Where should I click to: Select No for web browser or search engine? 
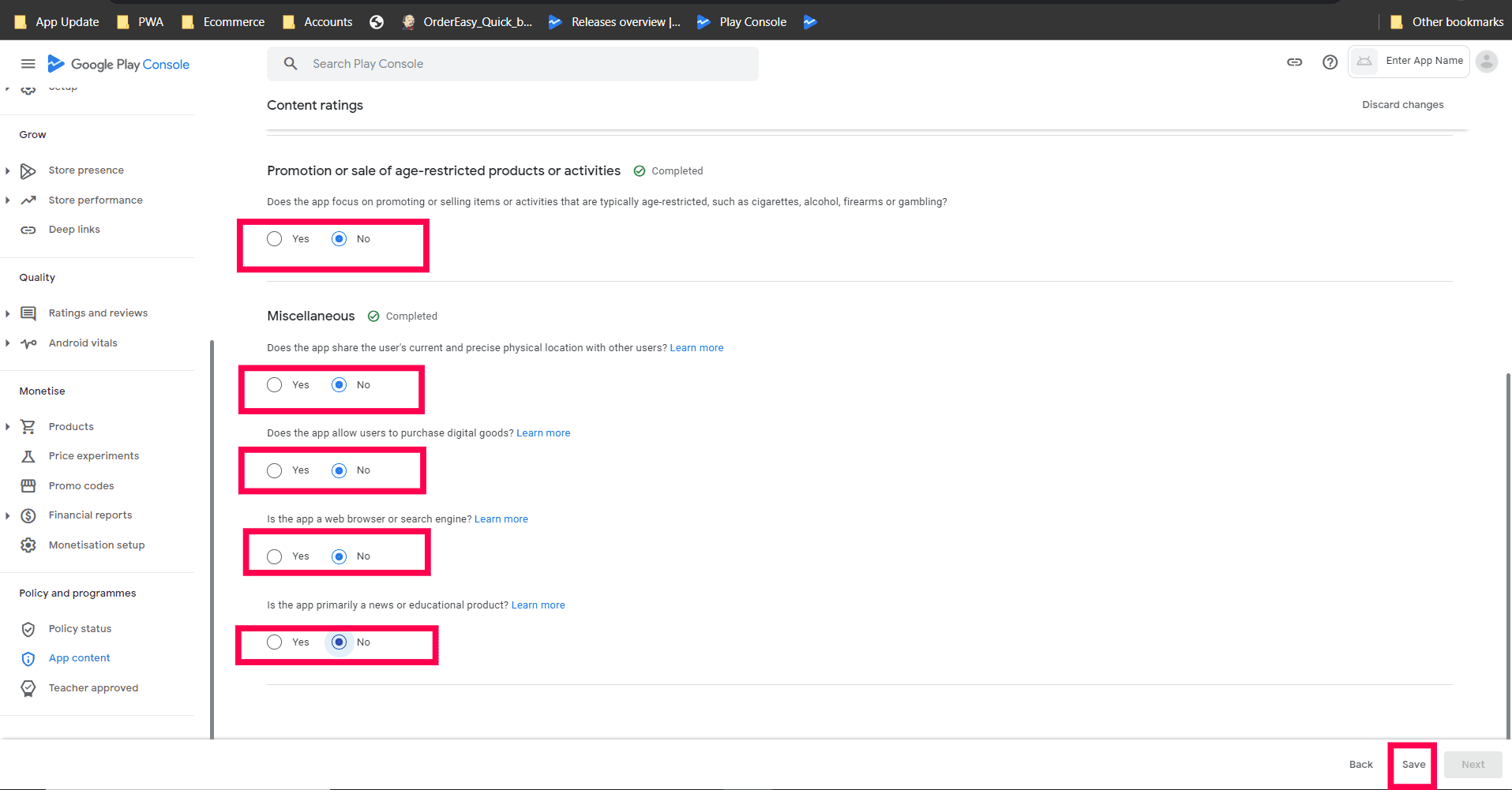(339, 556)
